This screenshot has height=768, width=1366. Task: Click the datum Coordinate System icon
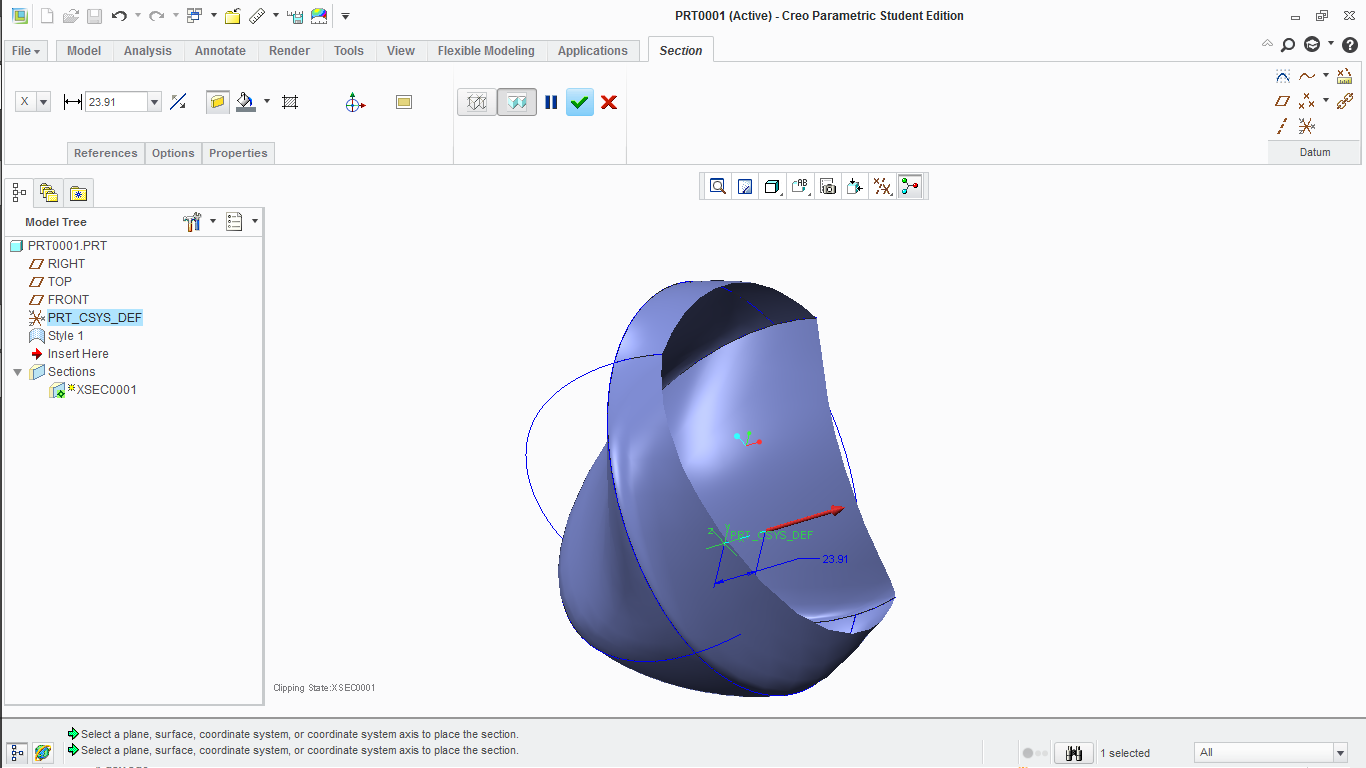1307,126
